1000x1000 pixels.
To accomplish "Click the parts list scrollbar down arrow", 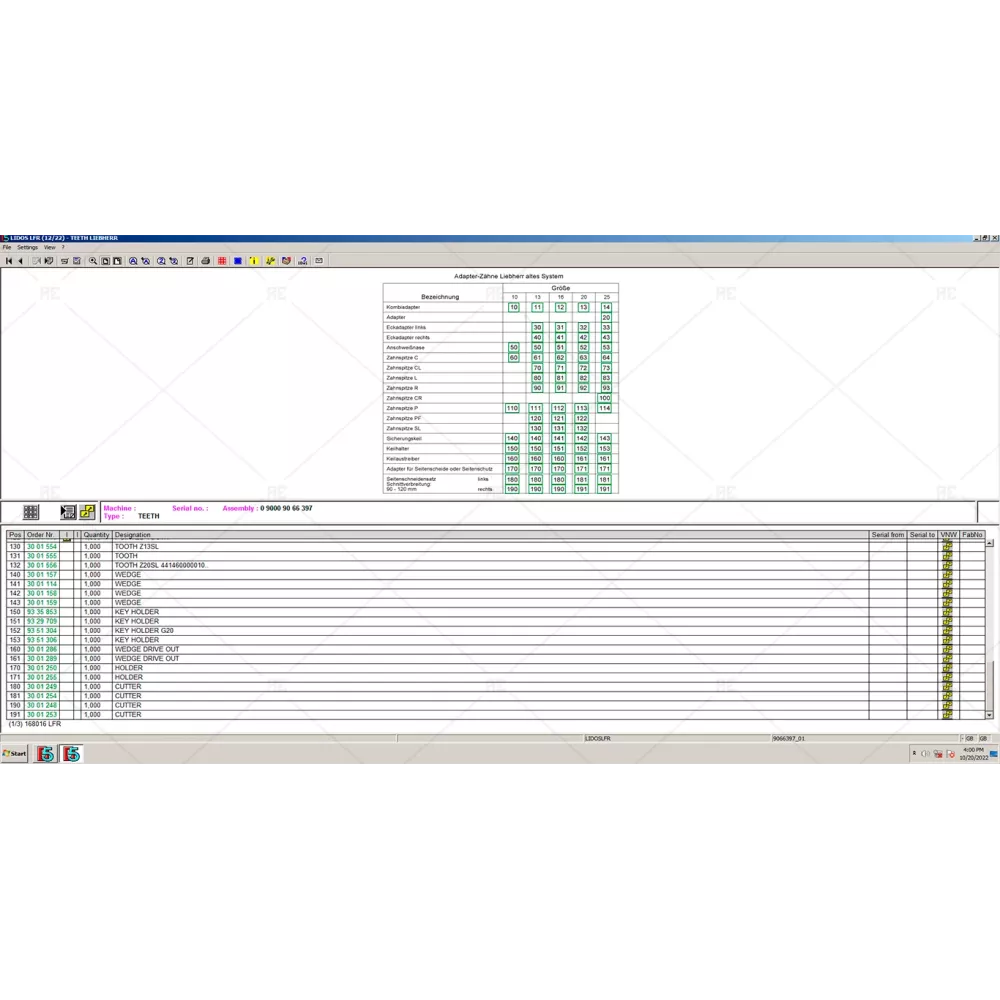I will (990, 715).
